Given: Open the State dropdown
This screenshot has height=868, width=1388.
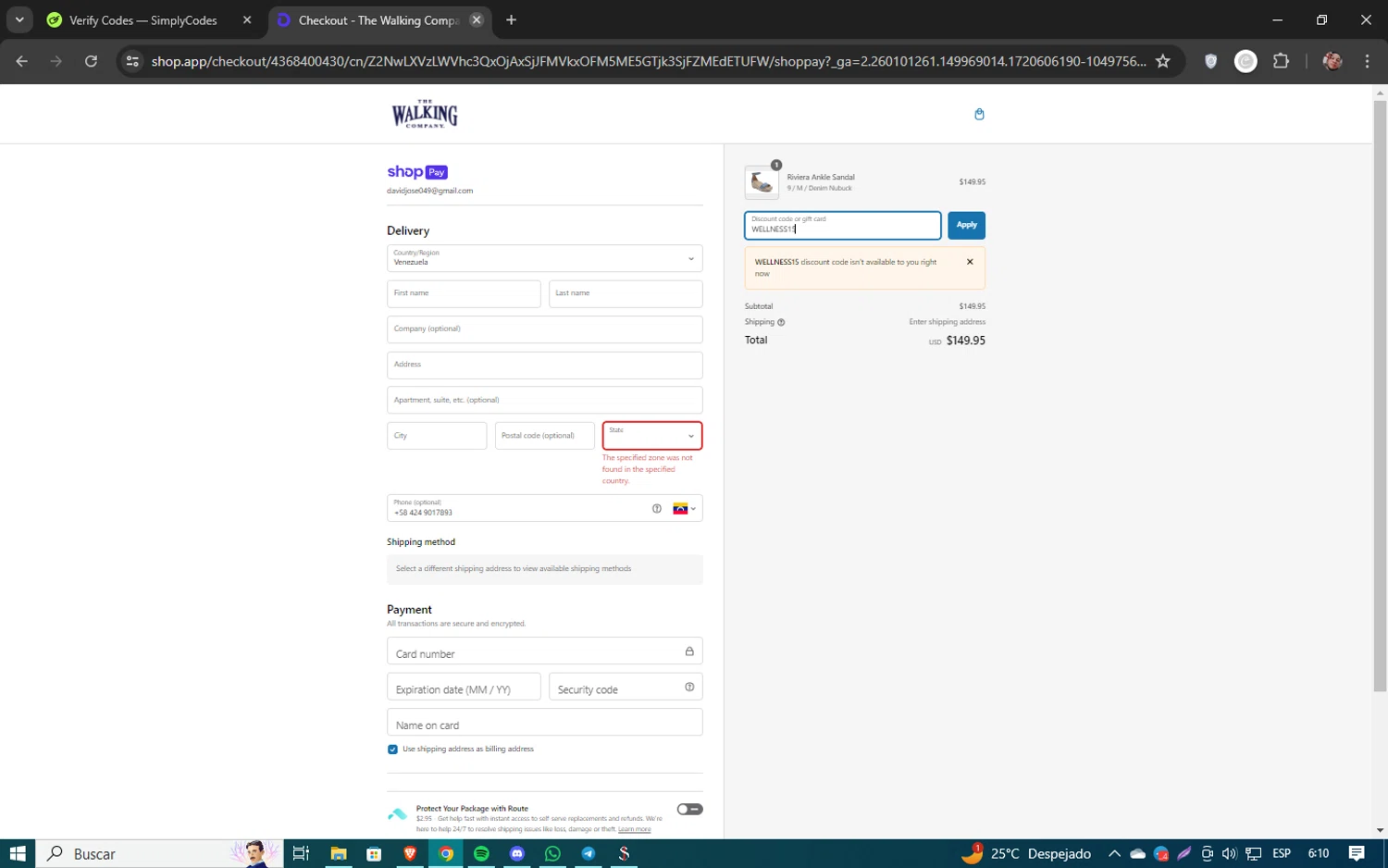Looking at the screenshot, I should pyautogui.click(x=652, y=435).
